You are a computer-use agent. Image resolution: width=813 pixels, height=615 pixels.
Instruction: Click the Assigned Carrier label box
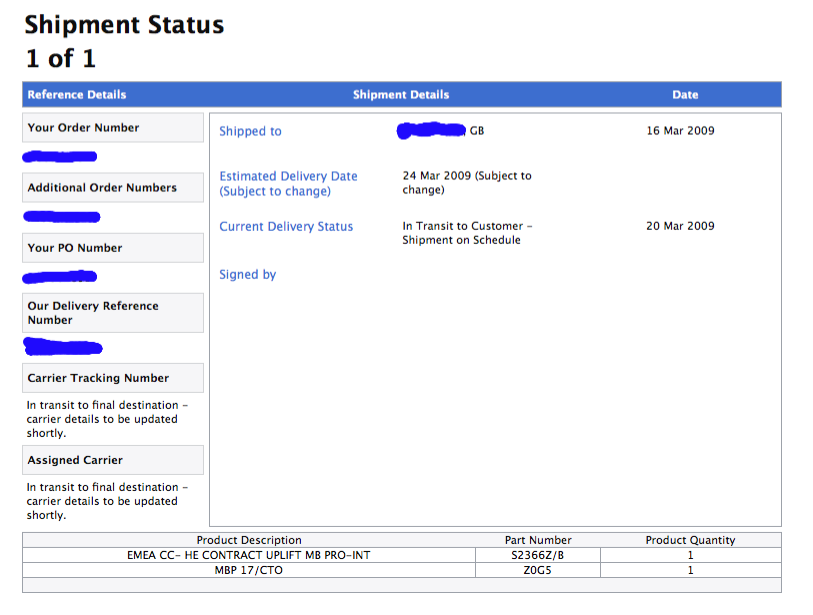point(113,460)
